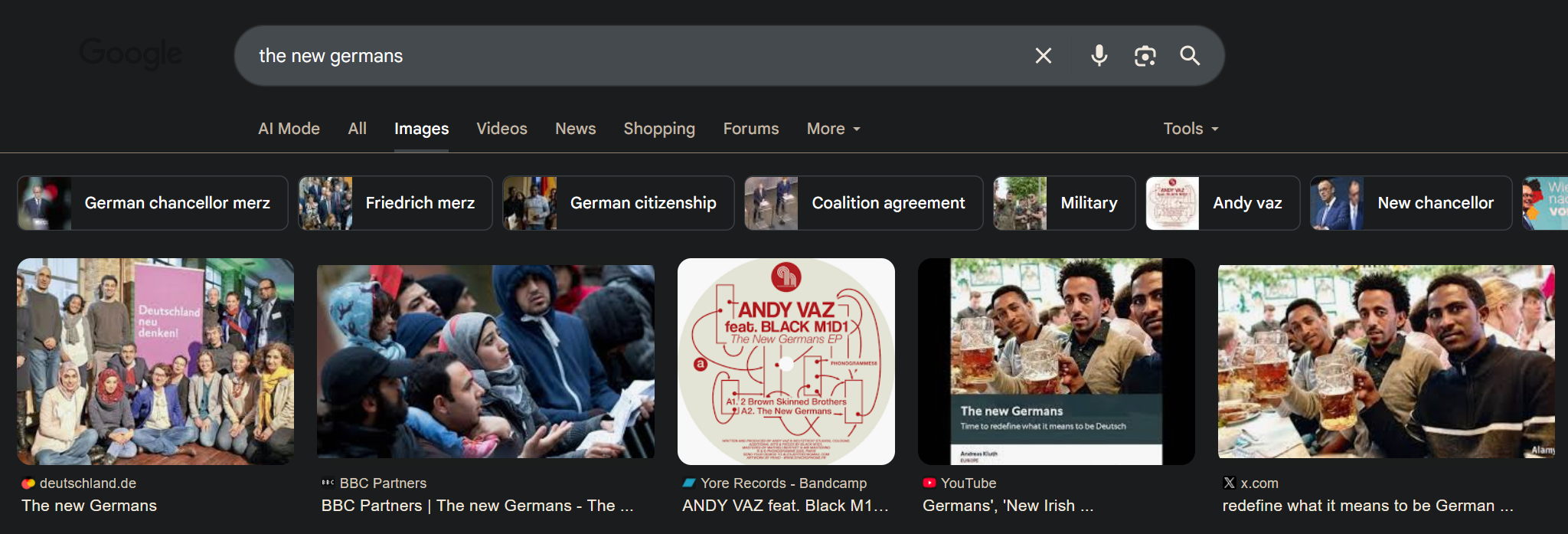The image size is (1568, 534).
Task: Filter by New chancellor chip
Action: [x=1411, y=203]
